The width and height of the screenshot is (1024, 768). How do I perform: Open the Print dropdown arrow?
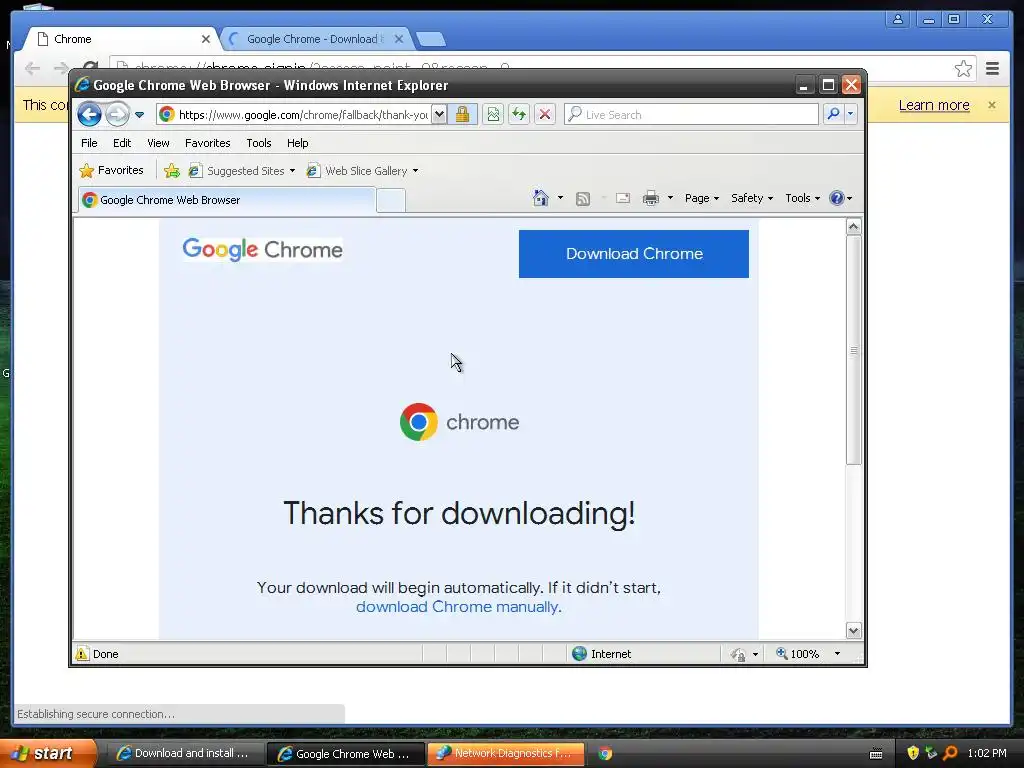click(x=670, y=198)
